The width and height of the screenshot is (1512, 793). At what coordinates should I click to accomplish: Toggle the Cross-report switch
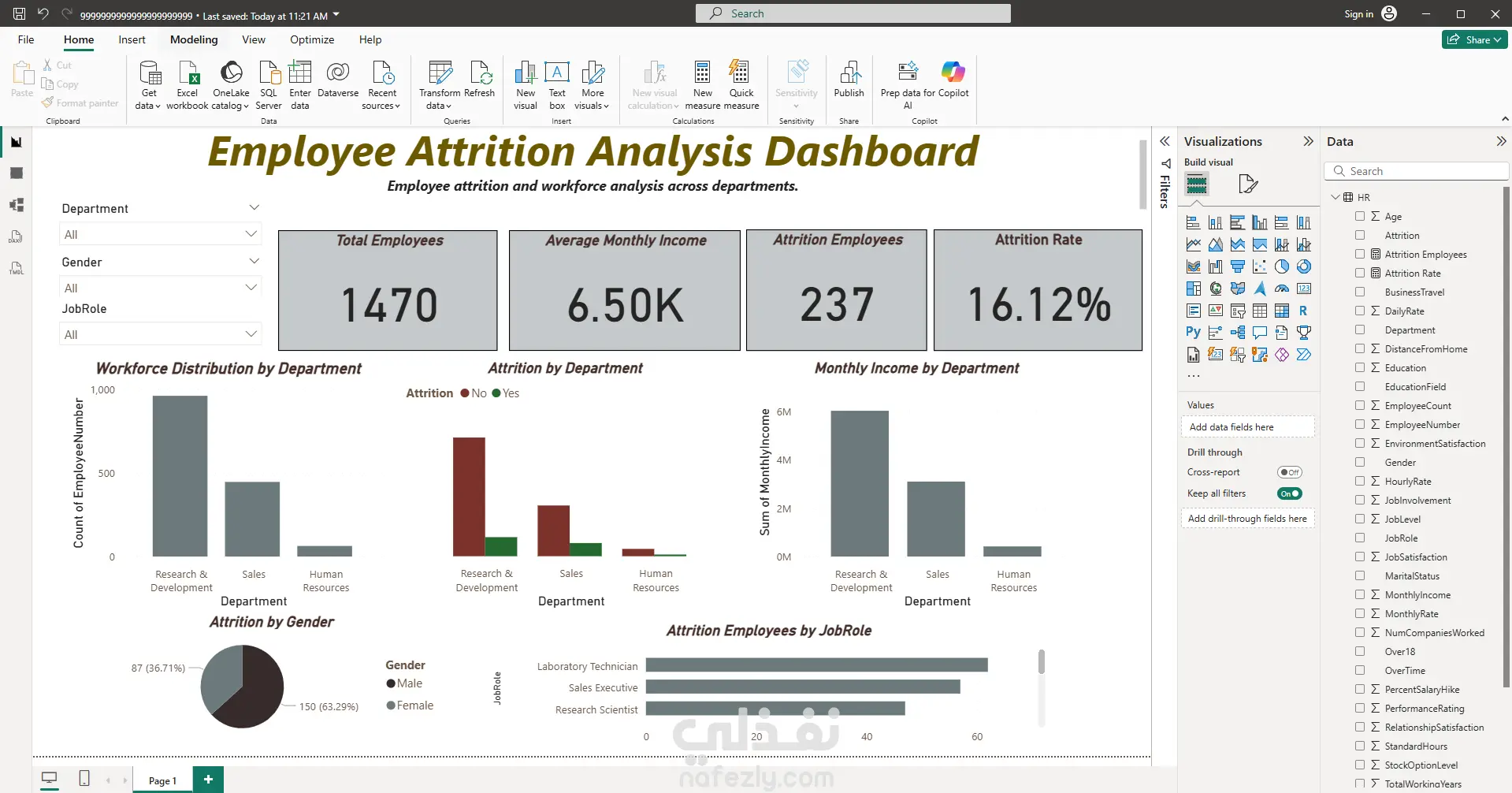[1290, 472]
